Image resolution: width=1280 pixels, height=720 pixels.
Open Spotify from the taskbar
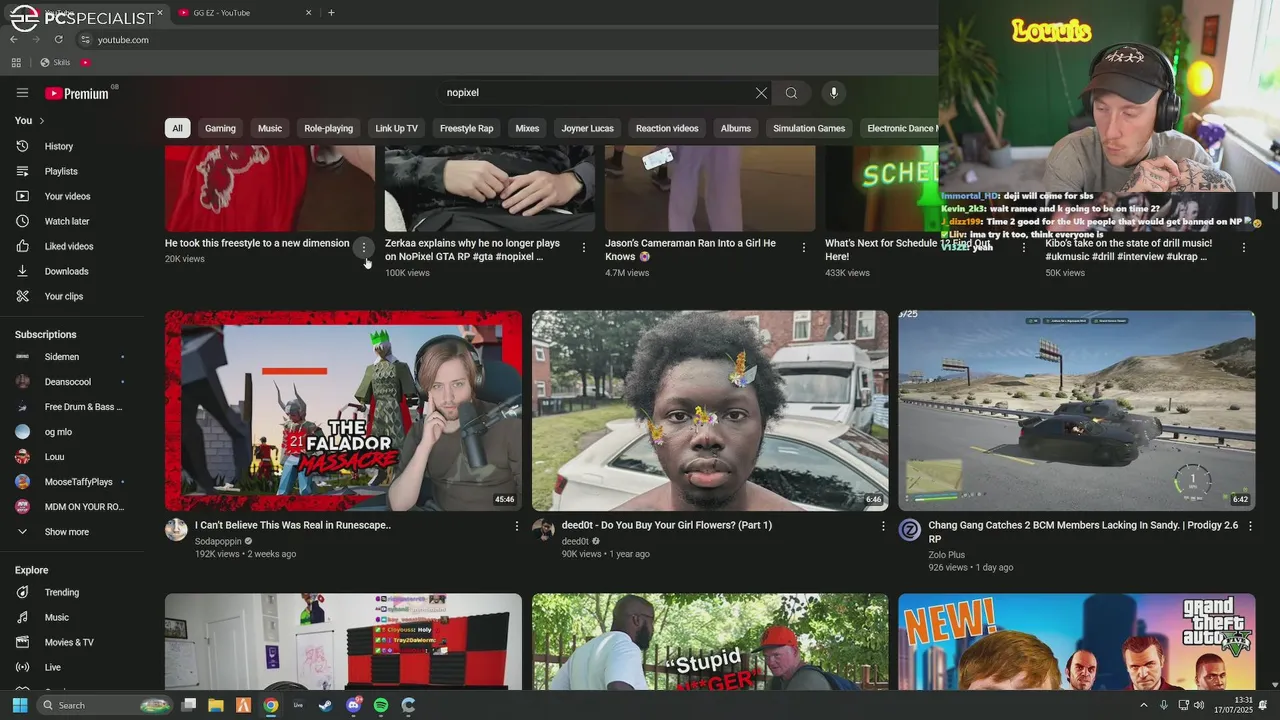click(381, 705)
